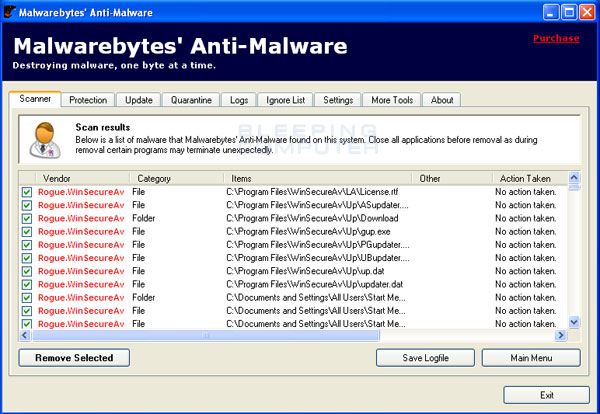Click the horizontal scrollbar right arrow
The image size is (600, 414).
click(561, 335)
